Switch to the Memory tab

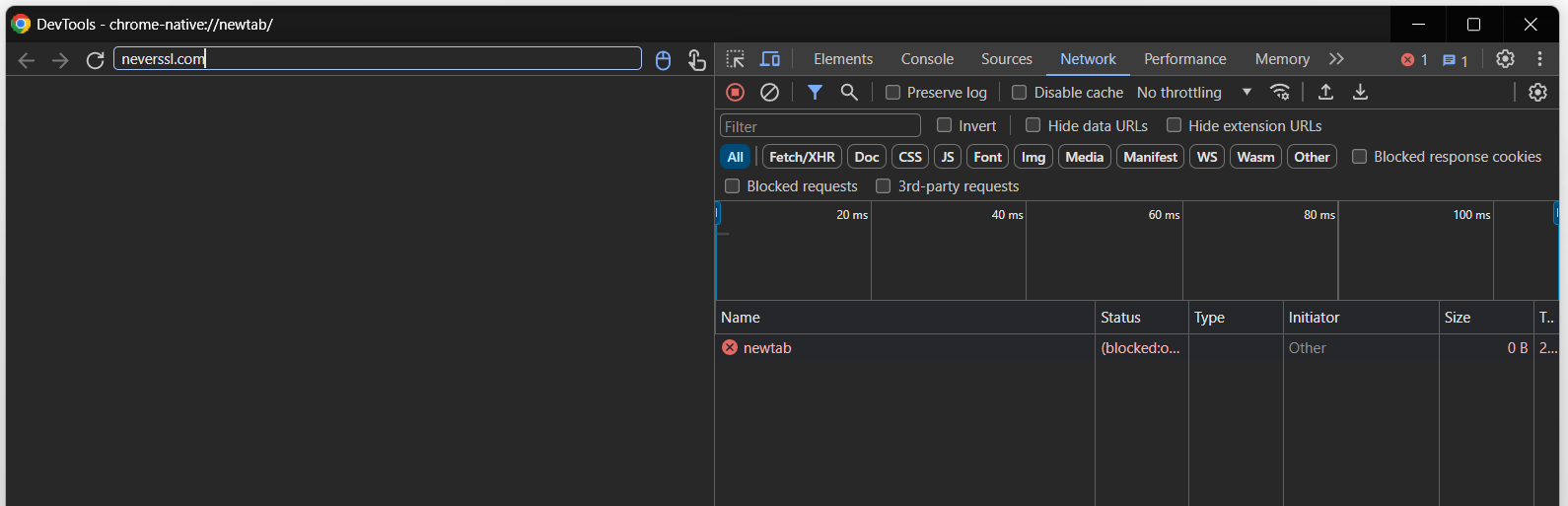pyautogui.click(x=1282, y=59)
